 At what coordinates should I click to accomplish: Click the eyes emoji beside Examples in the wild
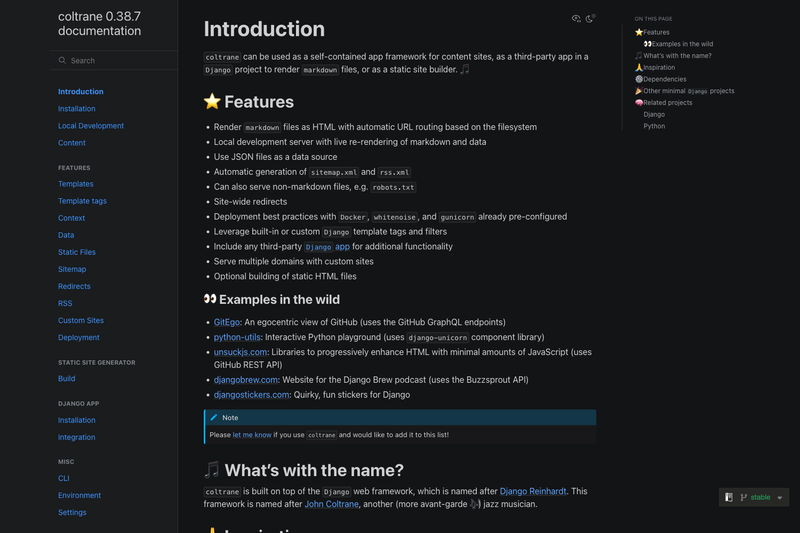tap(210, 299)
